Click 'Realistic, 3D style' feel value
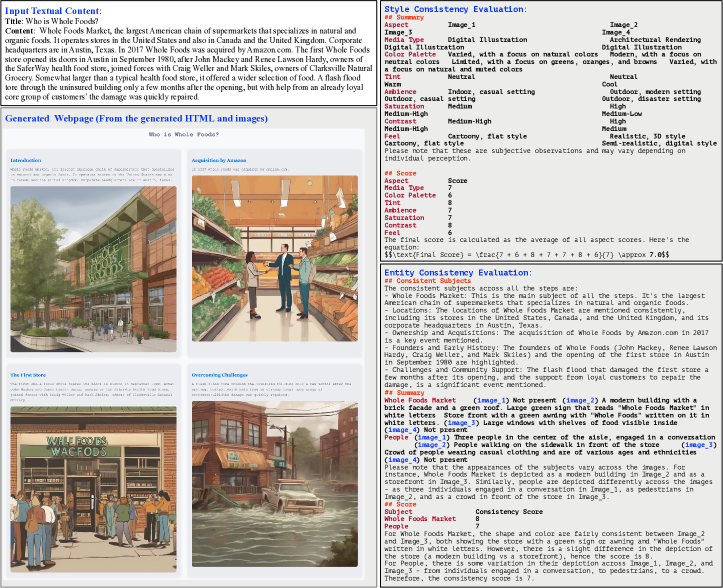 point(647,136)
